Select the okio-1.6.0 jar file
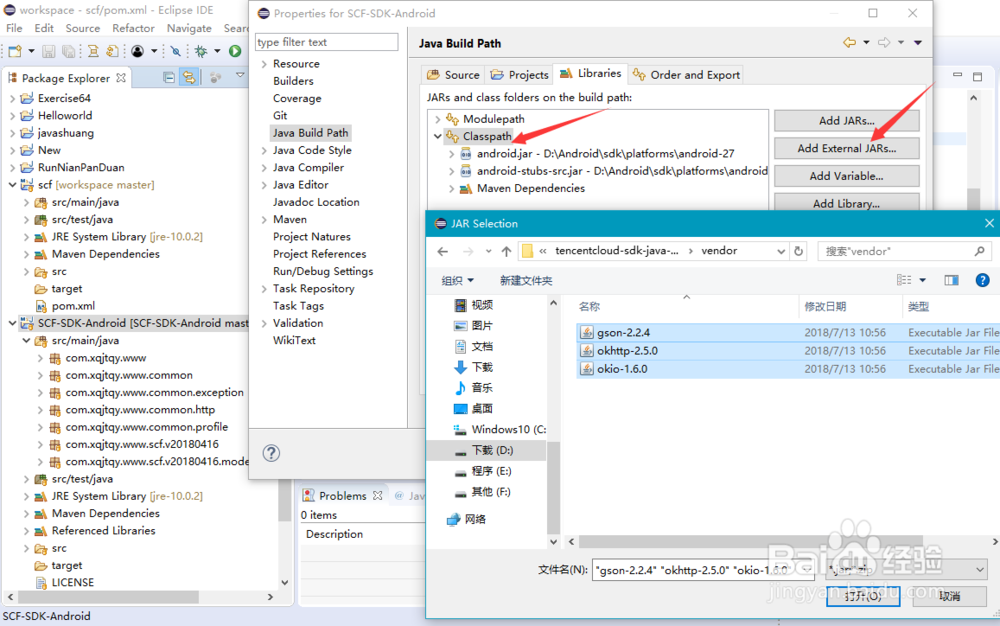 click(x=622, y=369)
